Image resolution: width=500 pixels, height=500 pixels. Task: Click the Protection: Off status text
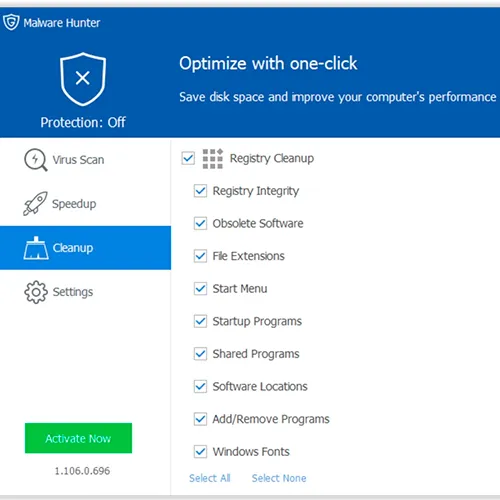pos(83,122)
